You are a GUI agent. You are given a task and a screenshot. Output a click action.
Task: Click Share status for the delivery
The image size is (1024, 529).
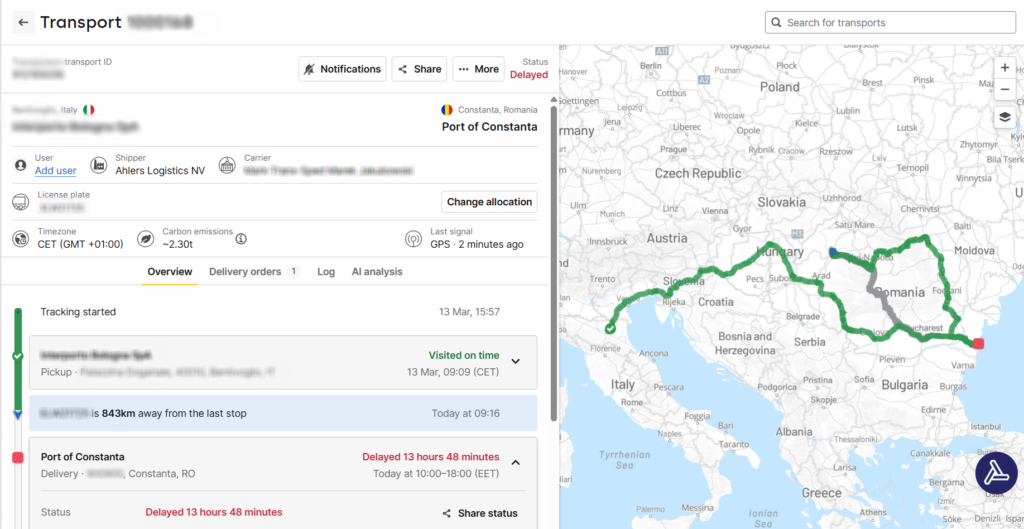[480, 513]
